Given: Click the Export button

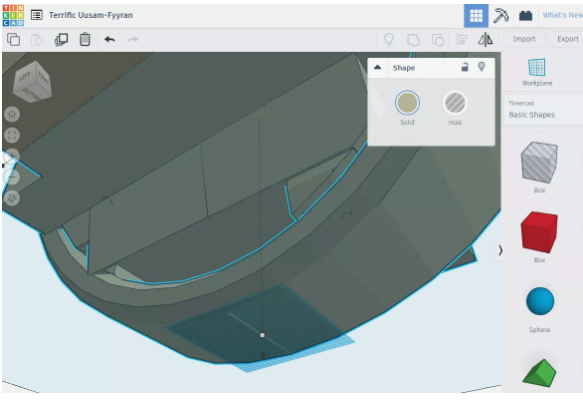Looking at the screenshot, I should [x=567, y=39].
